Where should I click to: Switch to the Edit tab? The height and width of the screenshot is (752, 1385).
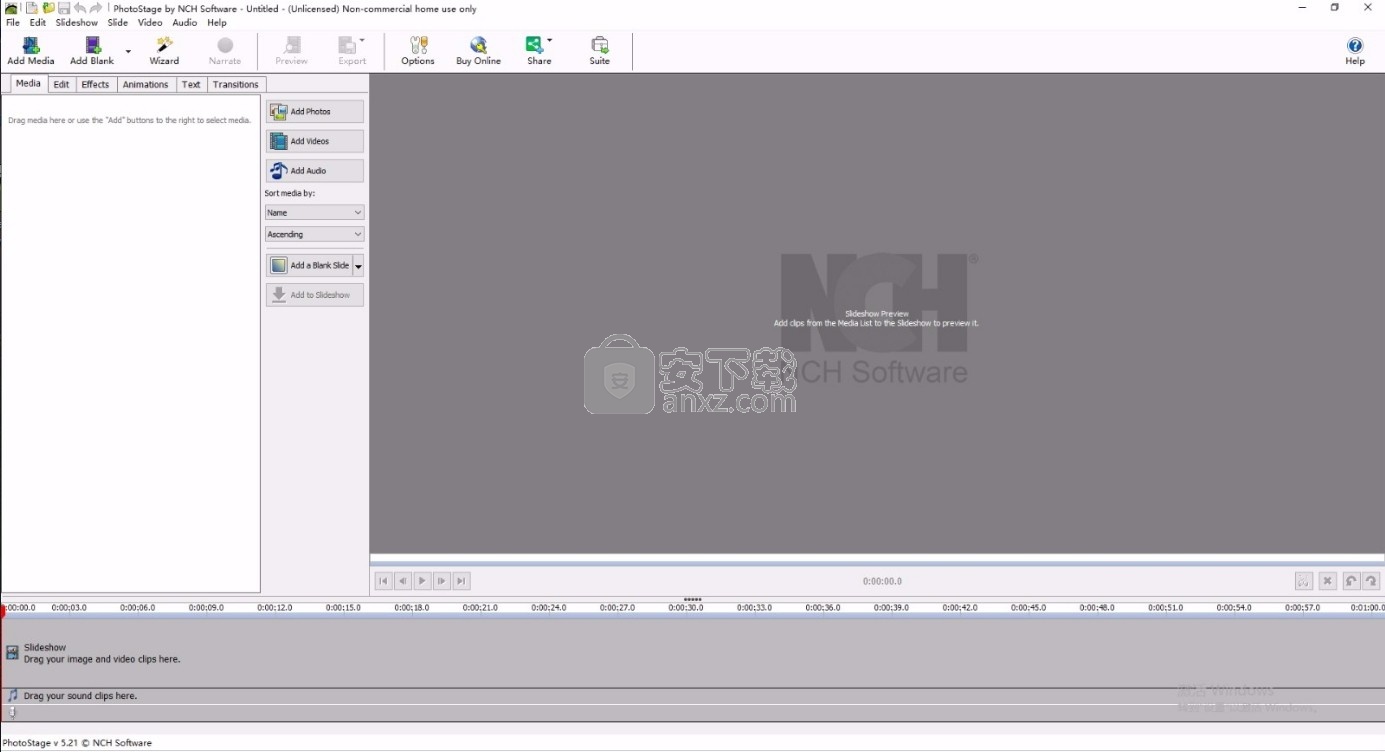62,85
